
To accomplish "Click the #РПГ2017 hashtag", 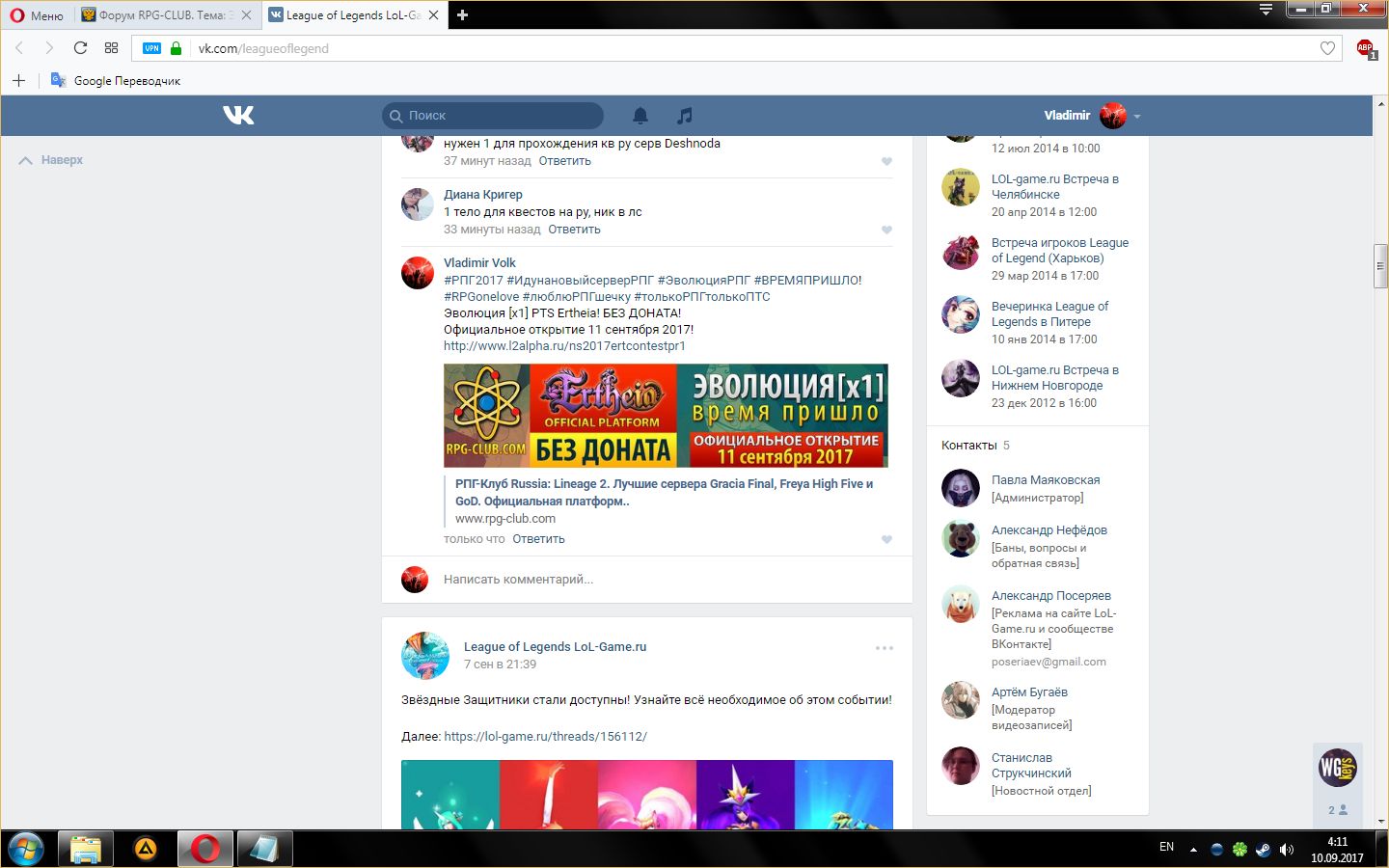I will 474,280.
